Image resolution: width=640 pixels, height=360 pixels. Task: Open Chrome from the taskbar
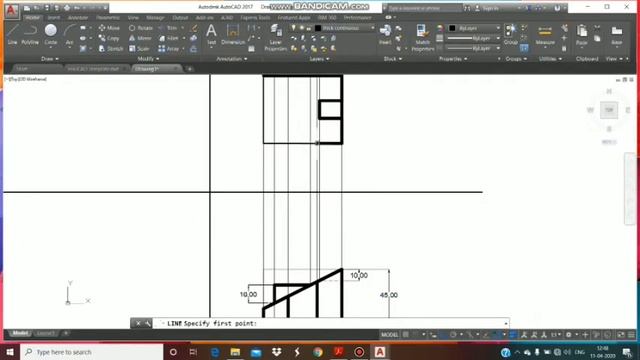(x=318, y=352)
